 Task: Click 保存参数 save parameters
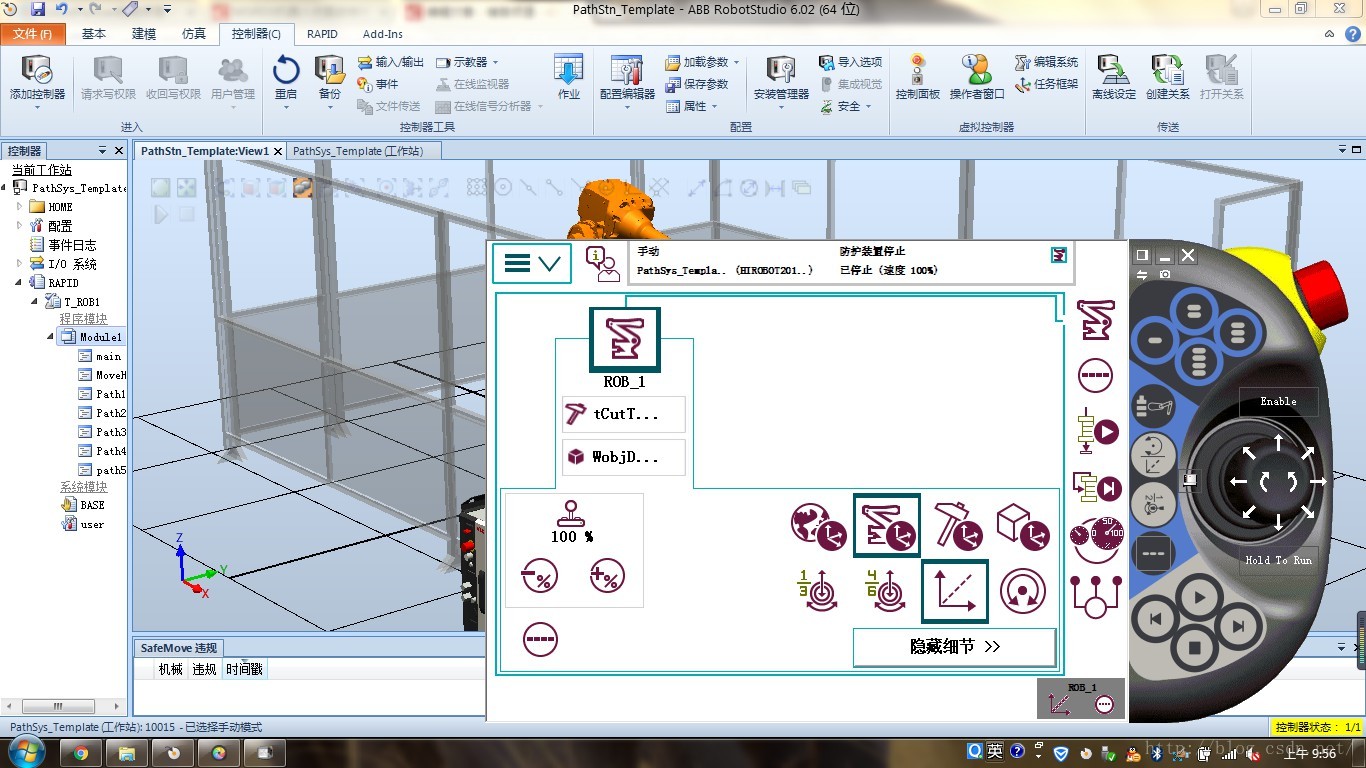[697, 84]
